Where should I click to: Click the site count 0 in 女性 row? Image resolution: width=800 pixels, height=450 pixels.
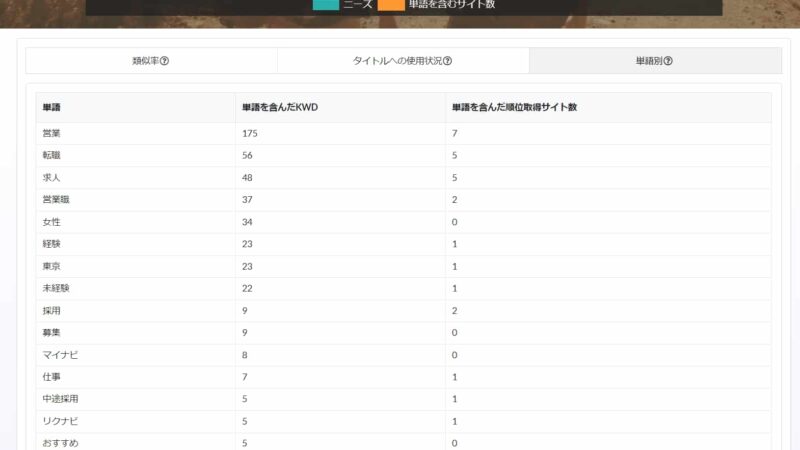455,222
